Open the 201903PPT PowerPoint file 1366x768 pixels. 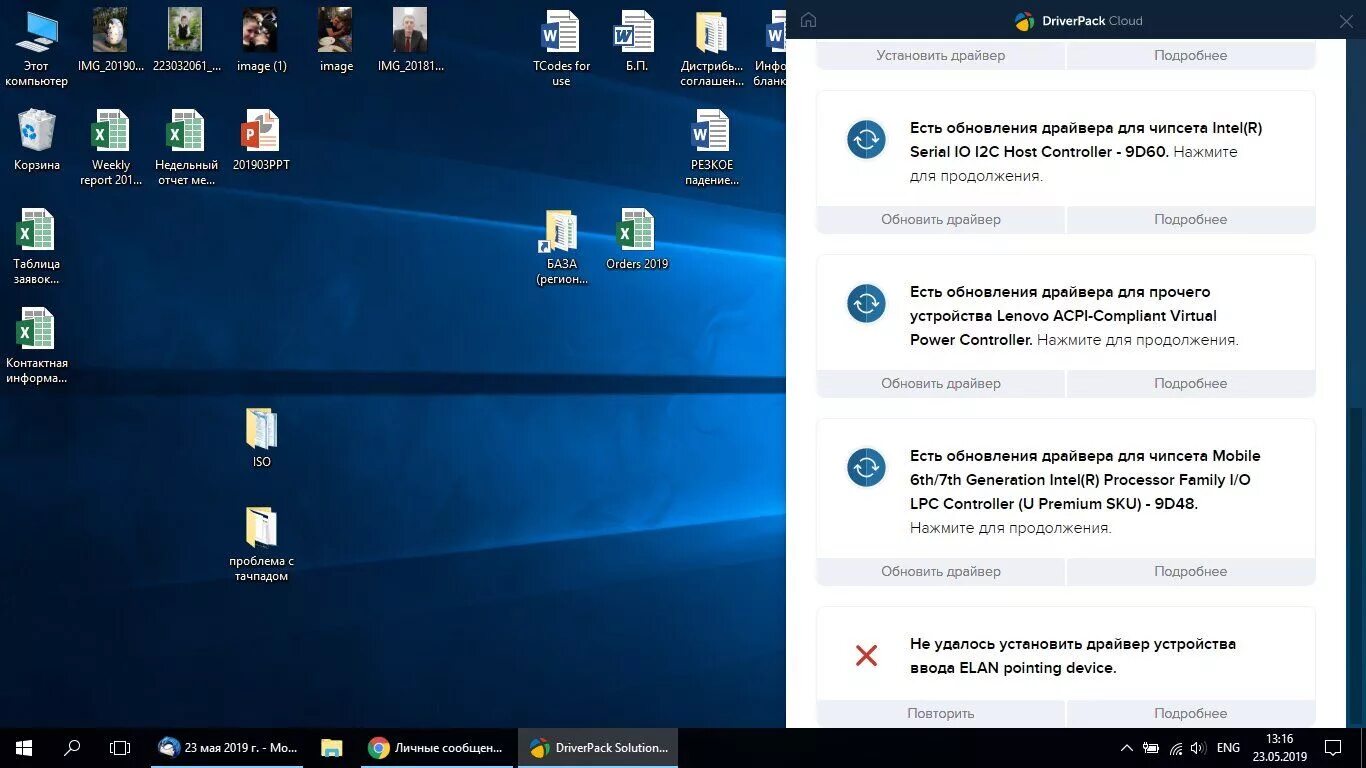[261, 140]
